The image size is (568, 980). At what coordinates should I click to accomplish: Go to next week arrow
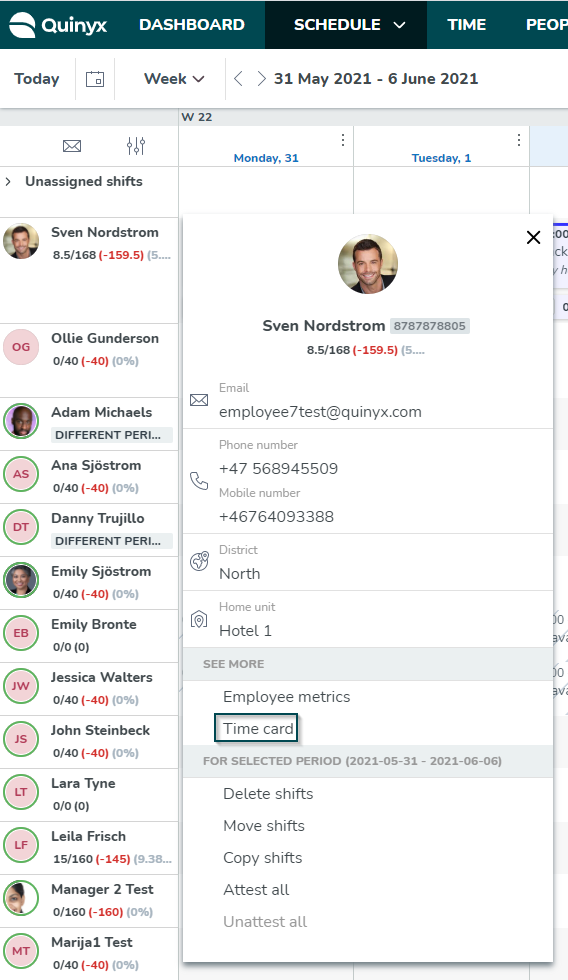261,79
